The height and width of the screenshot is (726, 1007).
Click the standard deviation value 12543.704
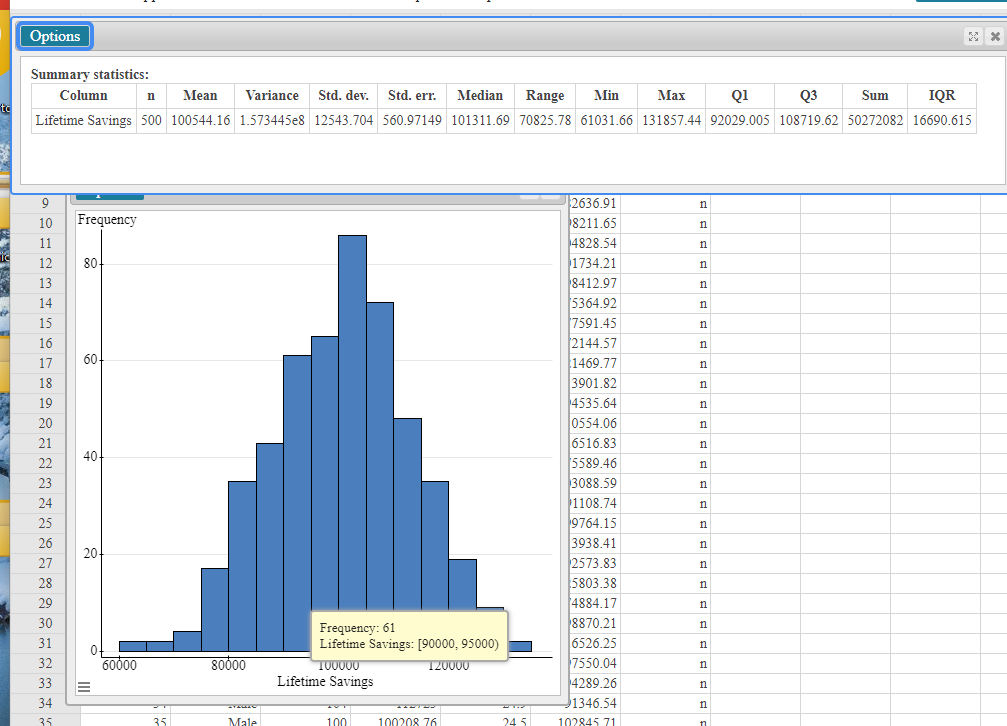click(344, 120)
